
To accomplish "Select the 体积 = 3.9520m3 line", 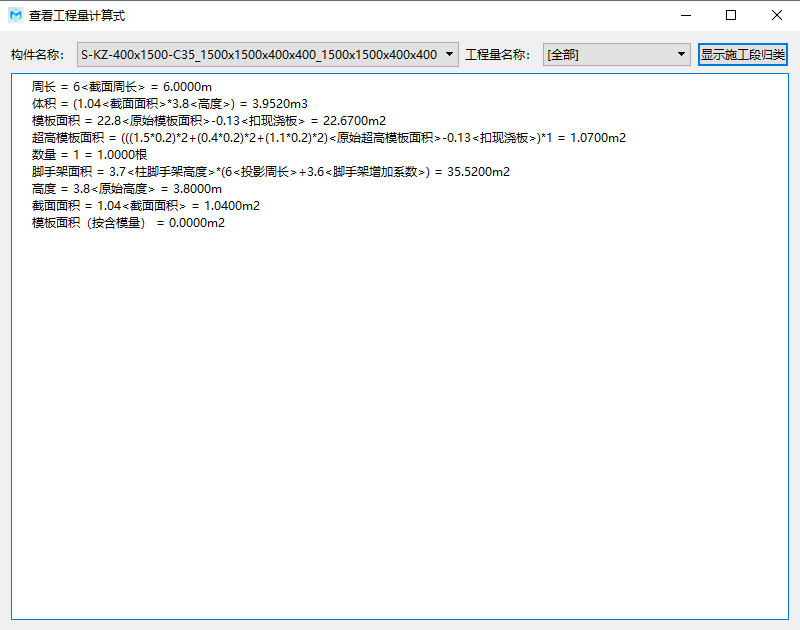I will click(x=169, y=104).
